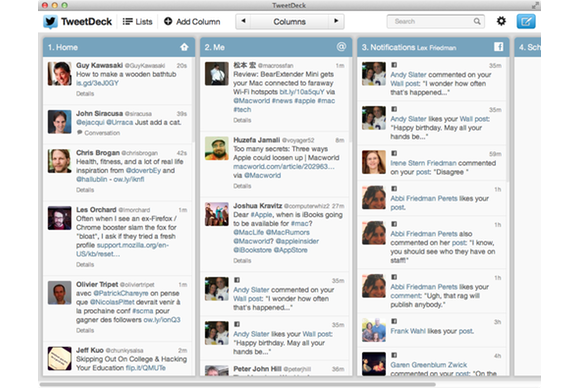
Task: Click the TweetDeck bird logo icon
Action: coord(50,22)
